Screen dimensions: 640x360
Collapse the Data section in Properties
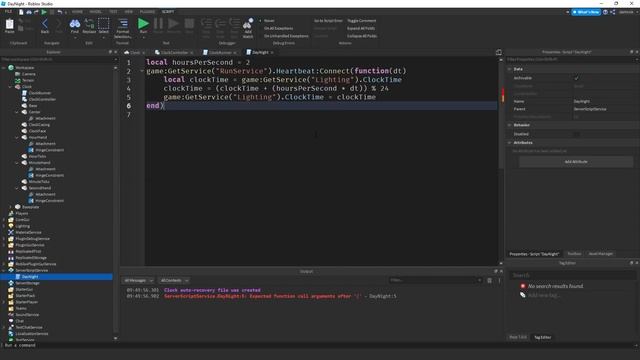click(x=509, y=69)
